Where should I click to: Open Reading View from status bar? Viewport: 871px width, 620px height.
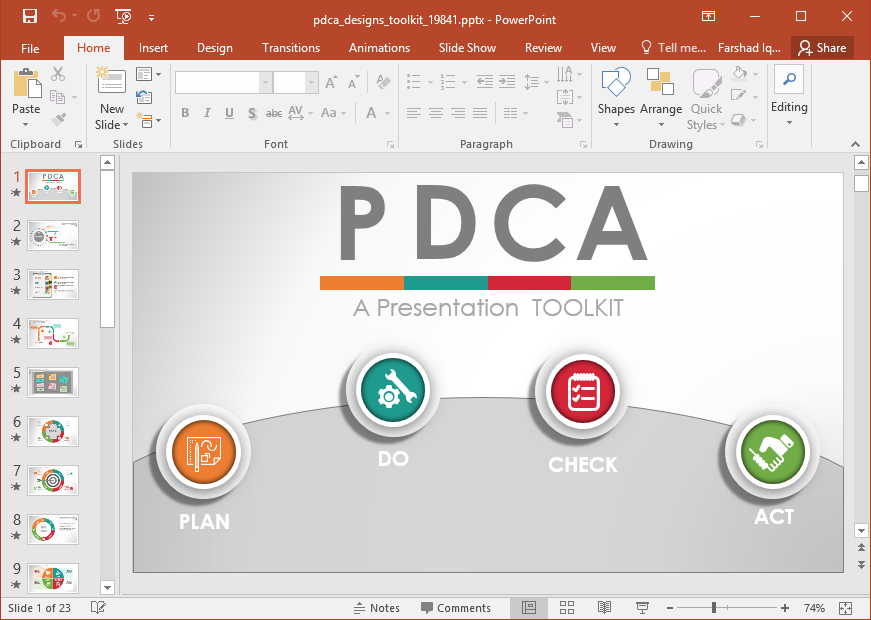[x=604, y=608]
